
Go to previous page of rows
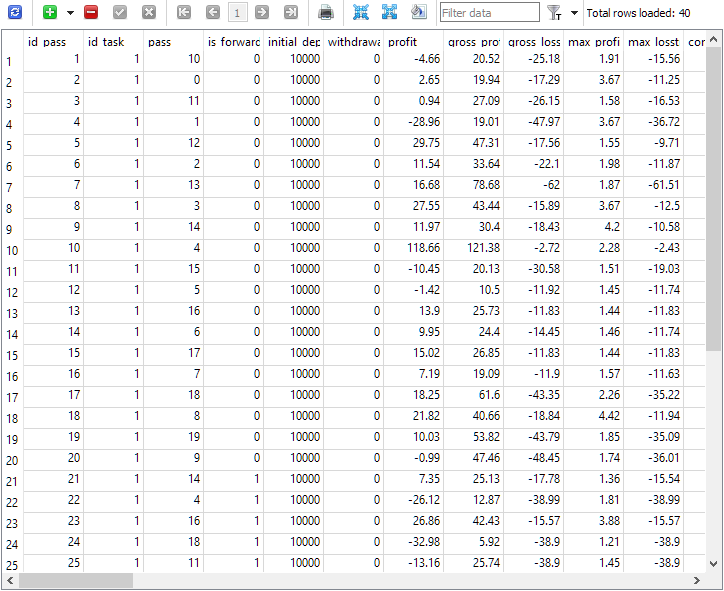click(x=213, y=12)
